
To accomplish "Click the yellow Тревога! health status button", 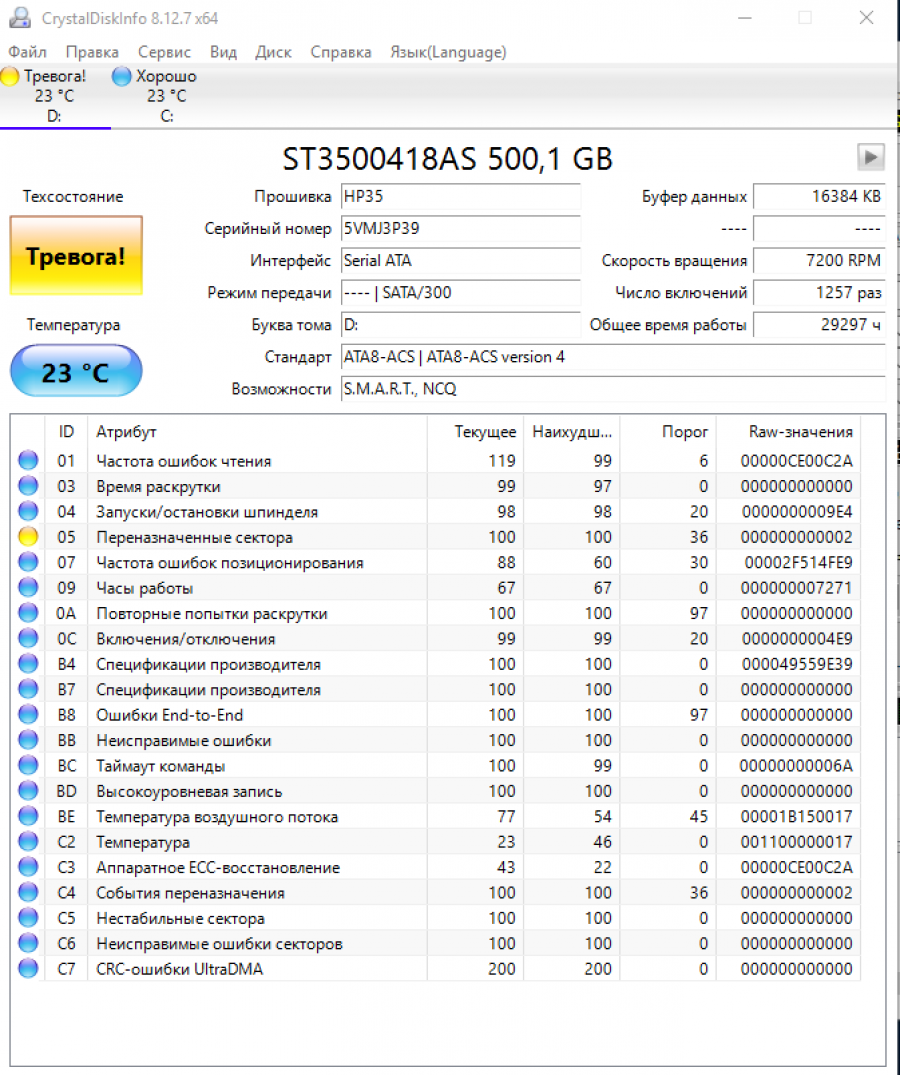I will [x=76, y=256].
